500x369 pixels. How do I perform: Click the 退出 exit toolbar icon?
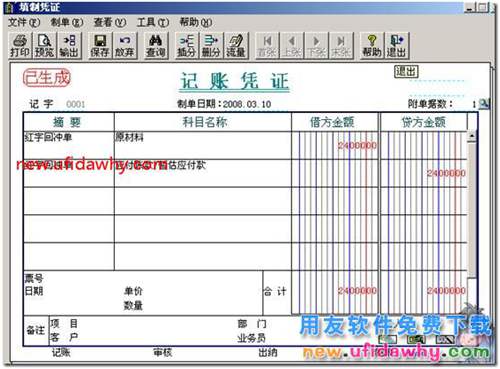396,46
